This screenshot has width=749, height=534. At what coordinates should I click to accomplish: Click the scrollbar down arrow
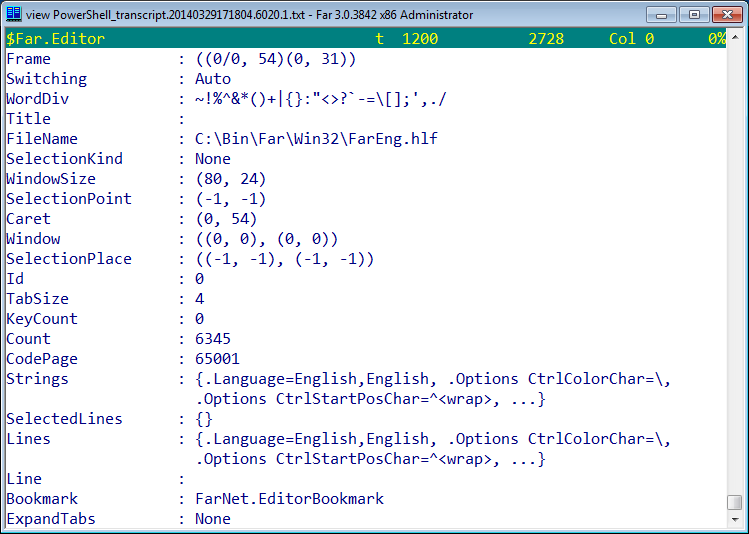pyautogui.click(x=735, y=519)
